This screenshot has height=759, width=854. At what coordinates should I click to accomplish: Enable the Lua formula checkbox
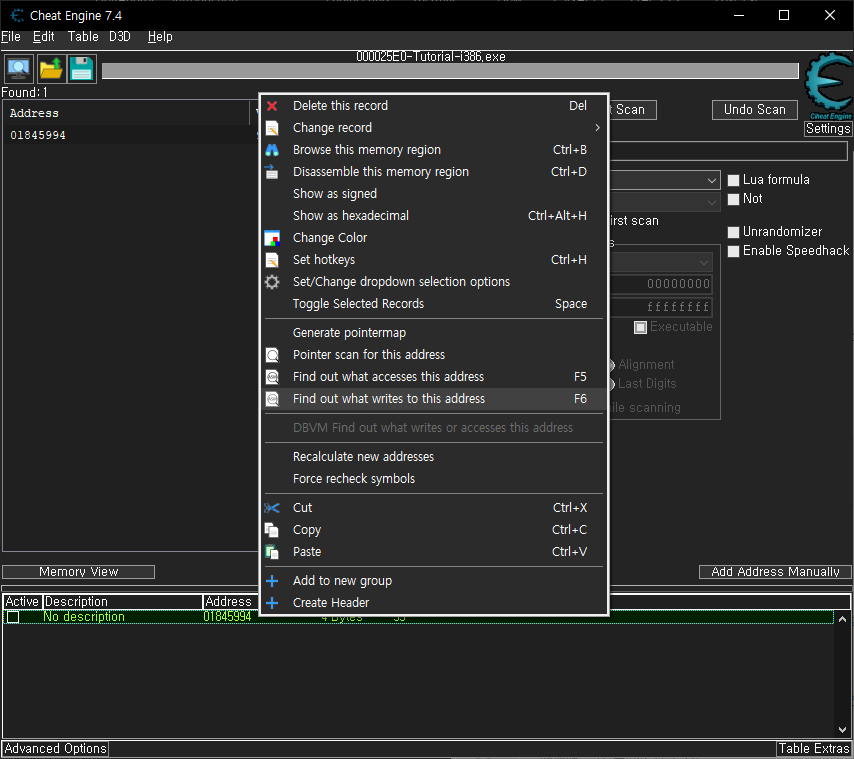[734, 180]
